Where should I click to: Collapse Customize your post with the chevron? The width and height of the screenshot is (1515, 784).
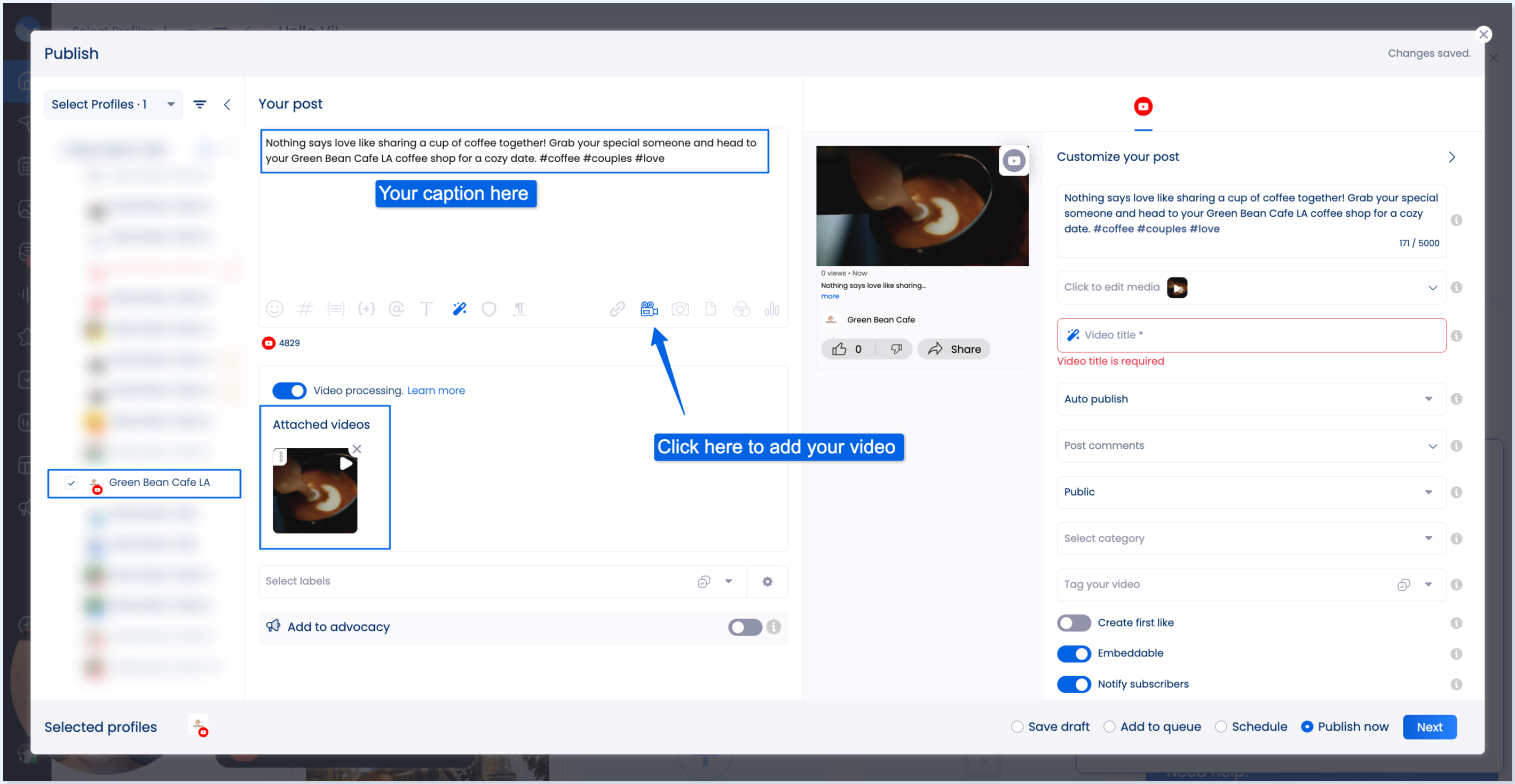pyautogui.click(x=1451, y=157)
